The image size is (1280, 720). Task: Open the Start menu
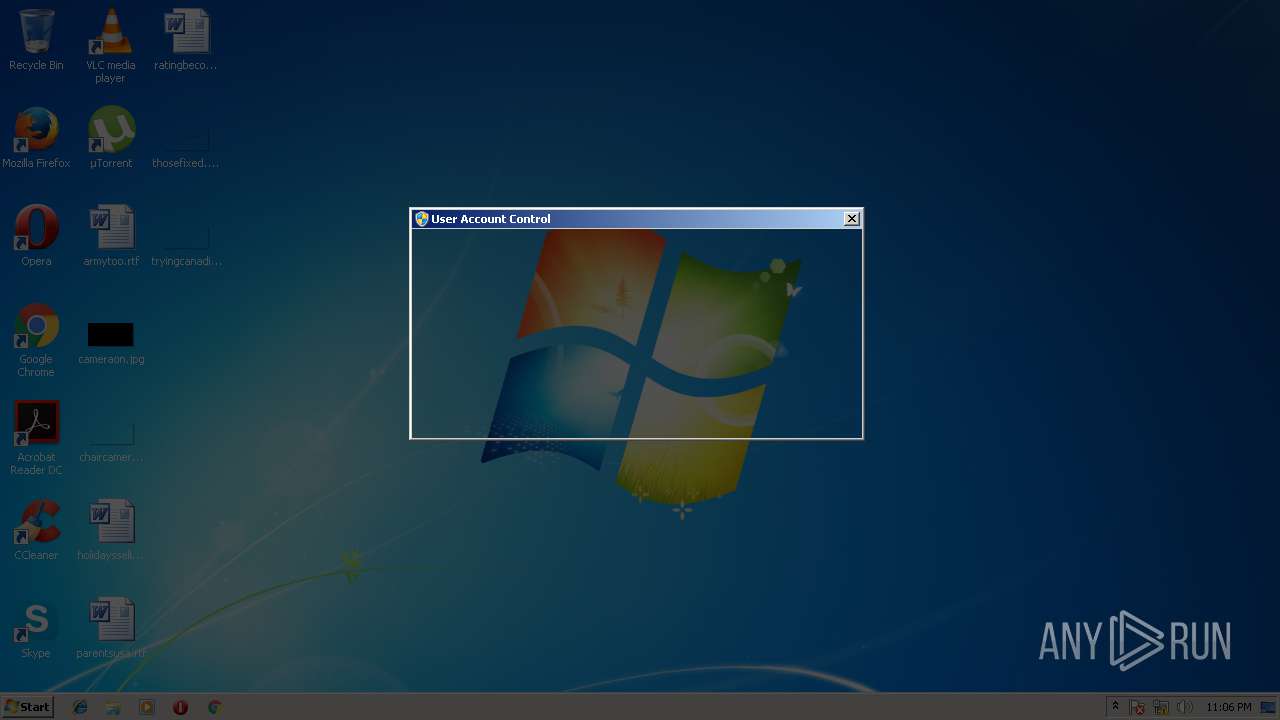27,707
